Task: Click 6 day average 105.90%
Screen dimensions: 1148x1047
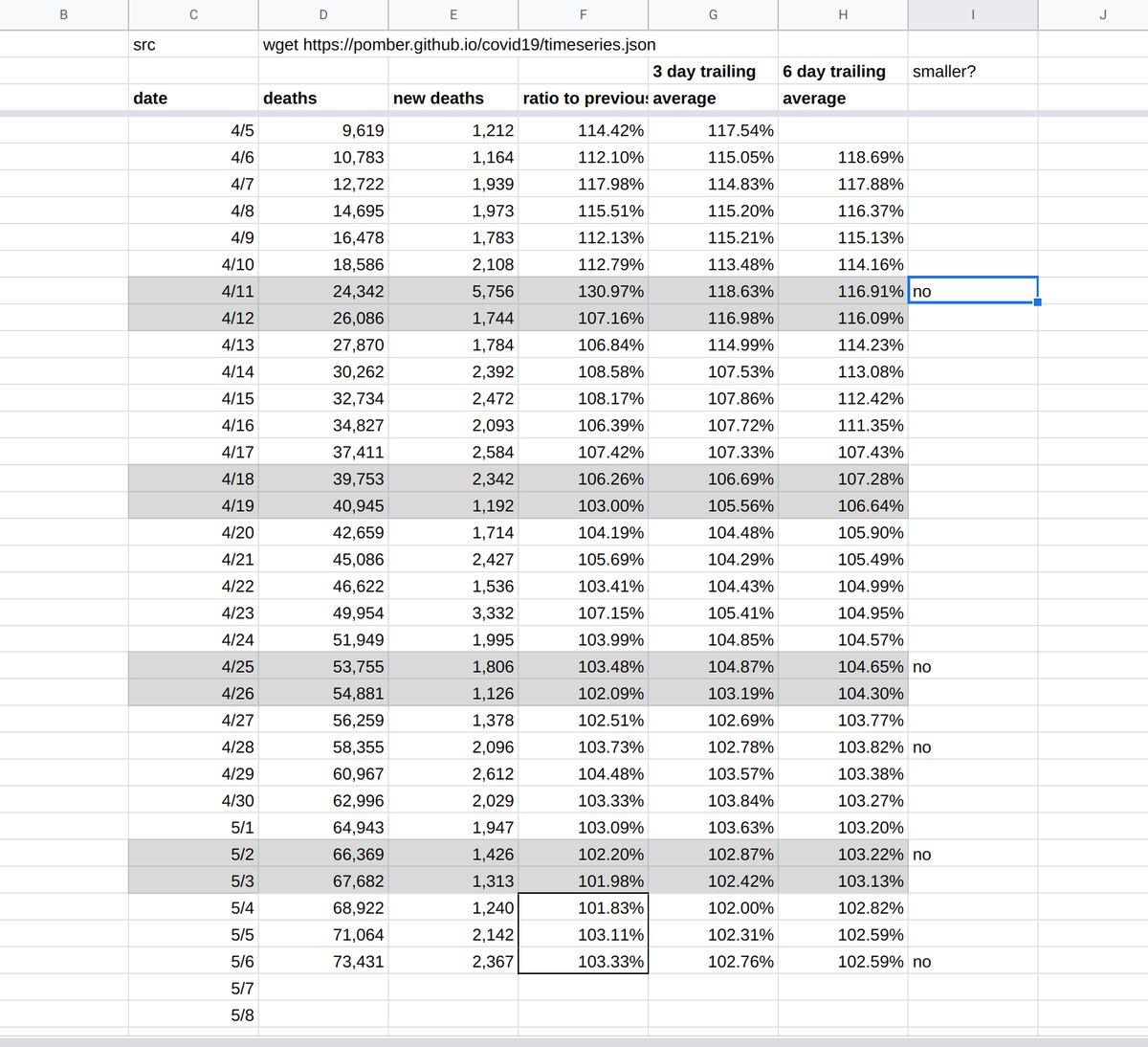Action: (843, 532)
